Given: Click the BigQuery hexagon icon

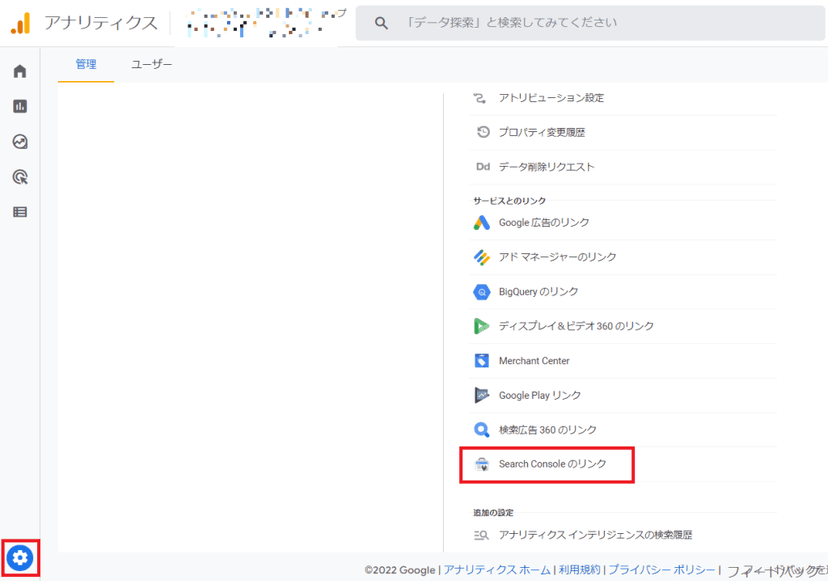Looking at the screenshot, I should [x=482, y=292].
